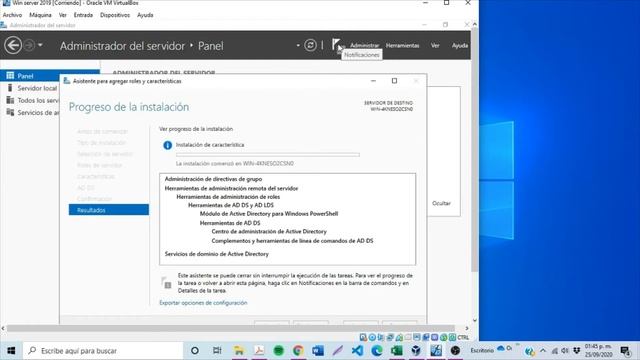Open Google Chrome from the taskbar
Screen dimensions: 640x360
click(298, 351)
